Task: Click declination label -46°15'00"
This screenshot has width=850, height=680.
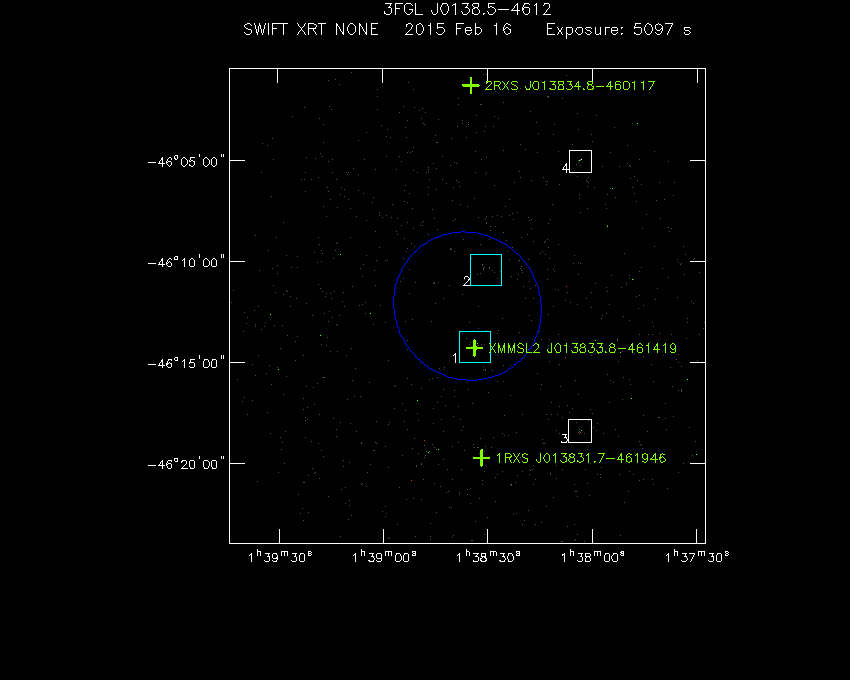Action: (x=186, y=363)
